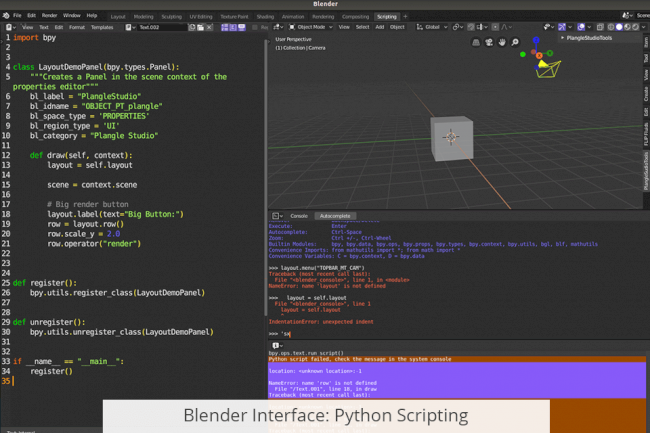Screen dimensions: 650x433
Task: Open the Python console editor type menu
Action: pyautogui.click(x=277, y=216)
